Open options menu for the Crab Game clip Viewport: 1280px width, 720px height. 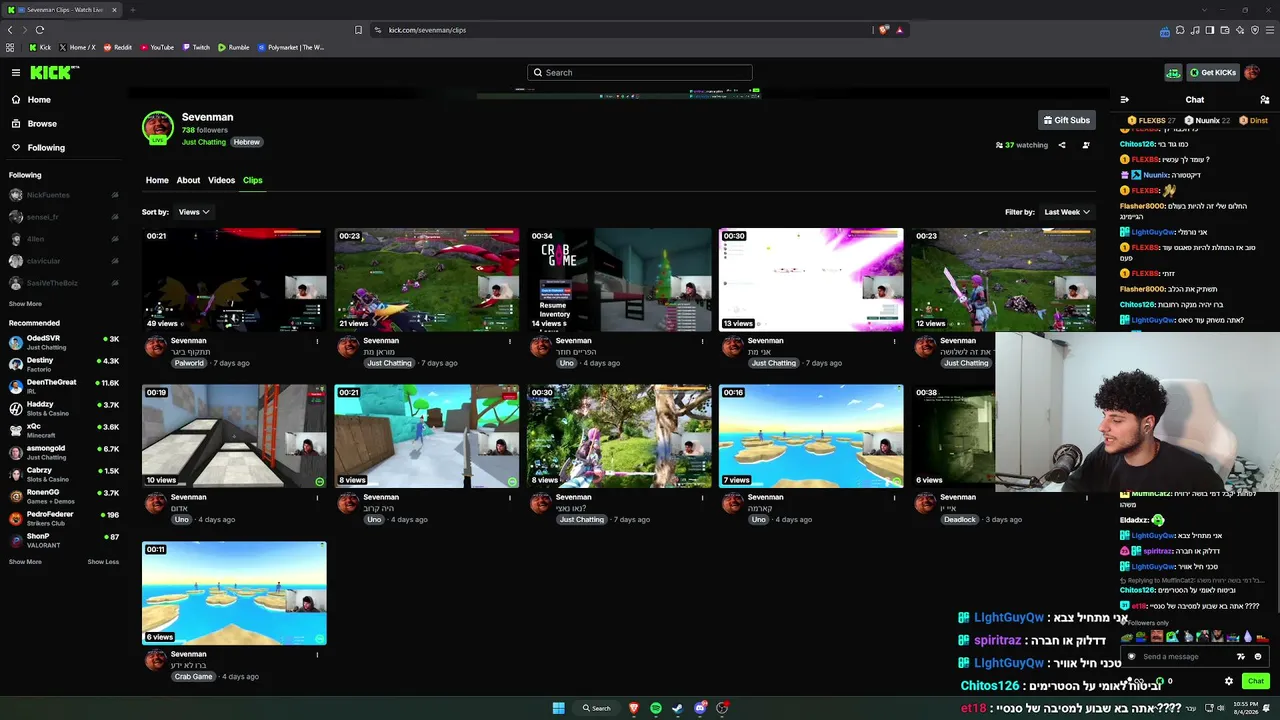[x=317, y=655]
